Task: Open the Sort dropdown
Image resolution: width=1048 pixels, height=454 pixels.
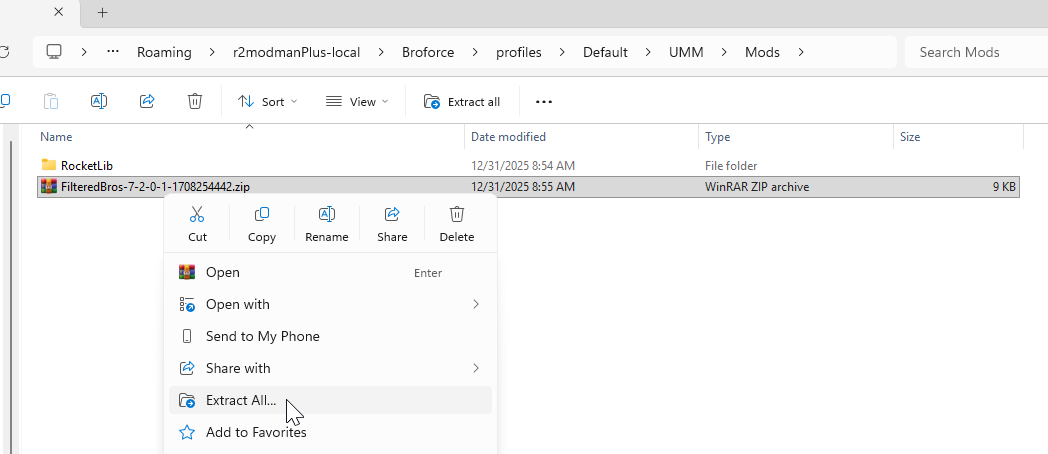Action: 267,101
